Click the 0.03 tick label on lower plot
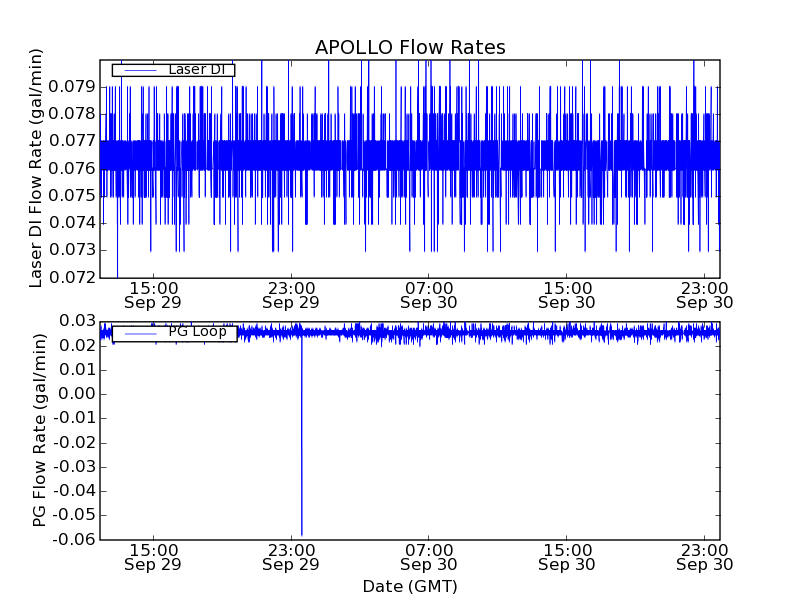 [73, 321]
